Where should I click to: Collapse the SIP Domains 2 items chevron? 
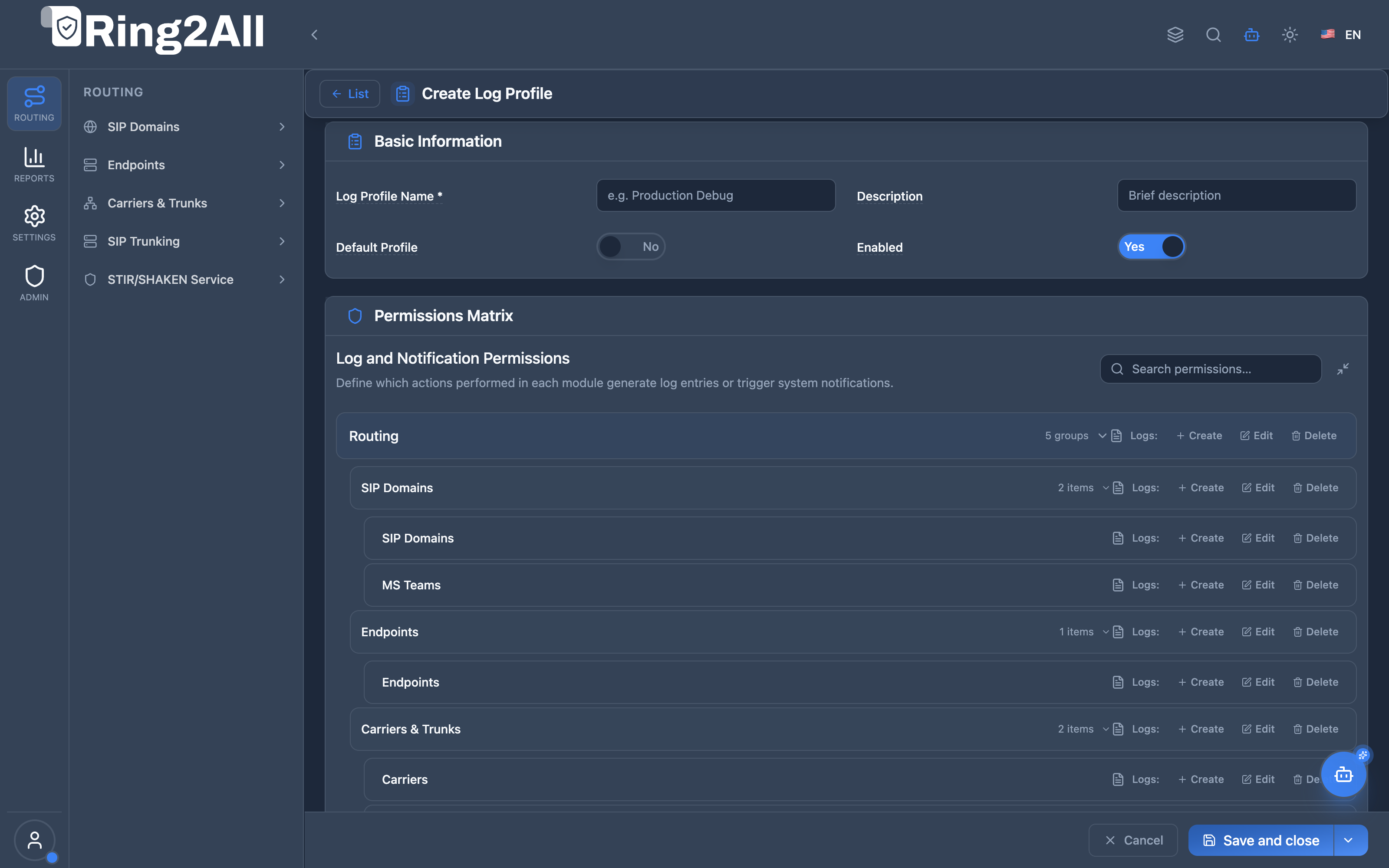pyautogui.click(x=1106, y=488)
